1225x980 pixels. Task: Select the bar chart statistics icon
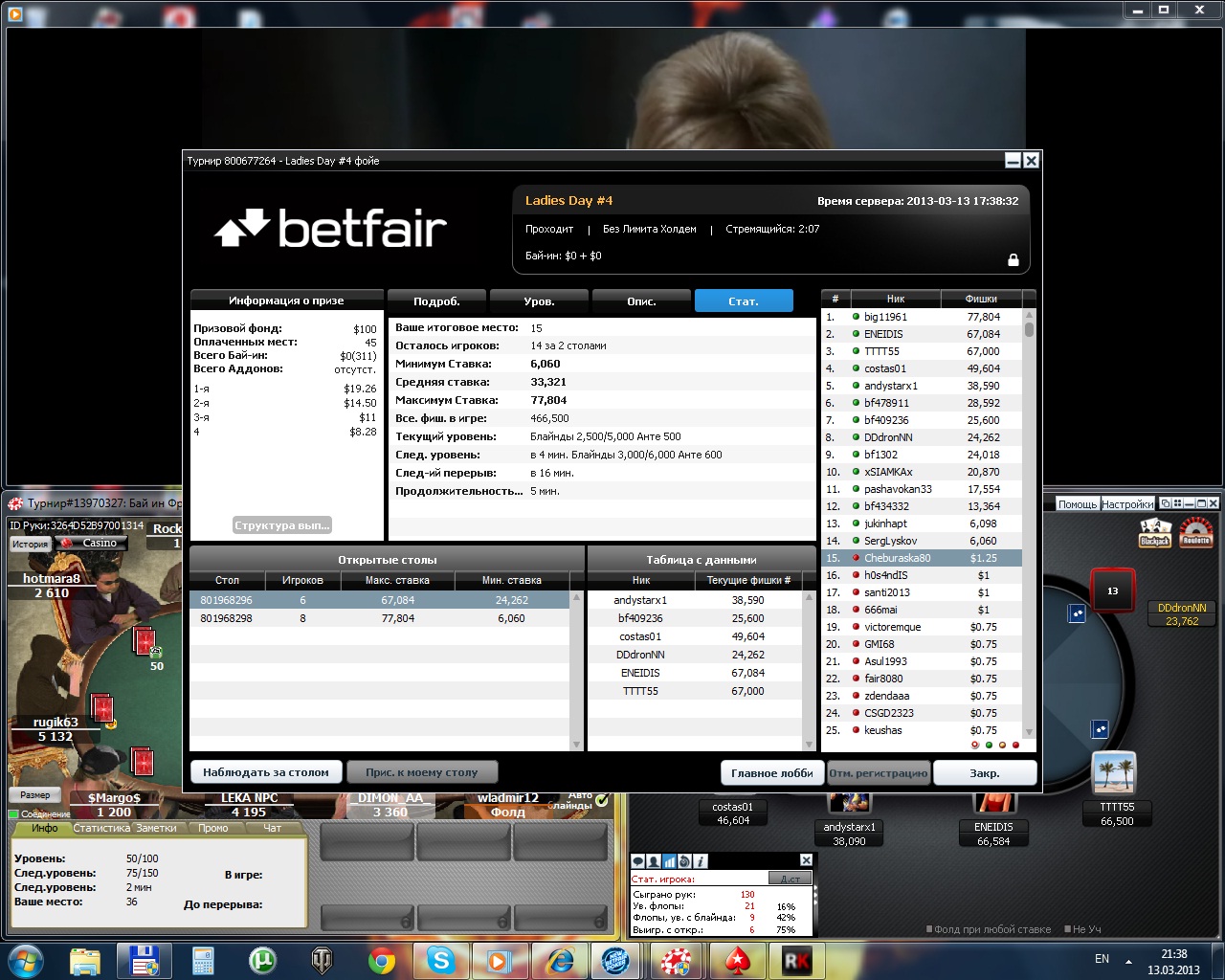coord(669,861)
